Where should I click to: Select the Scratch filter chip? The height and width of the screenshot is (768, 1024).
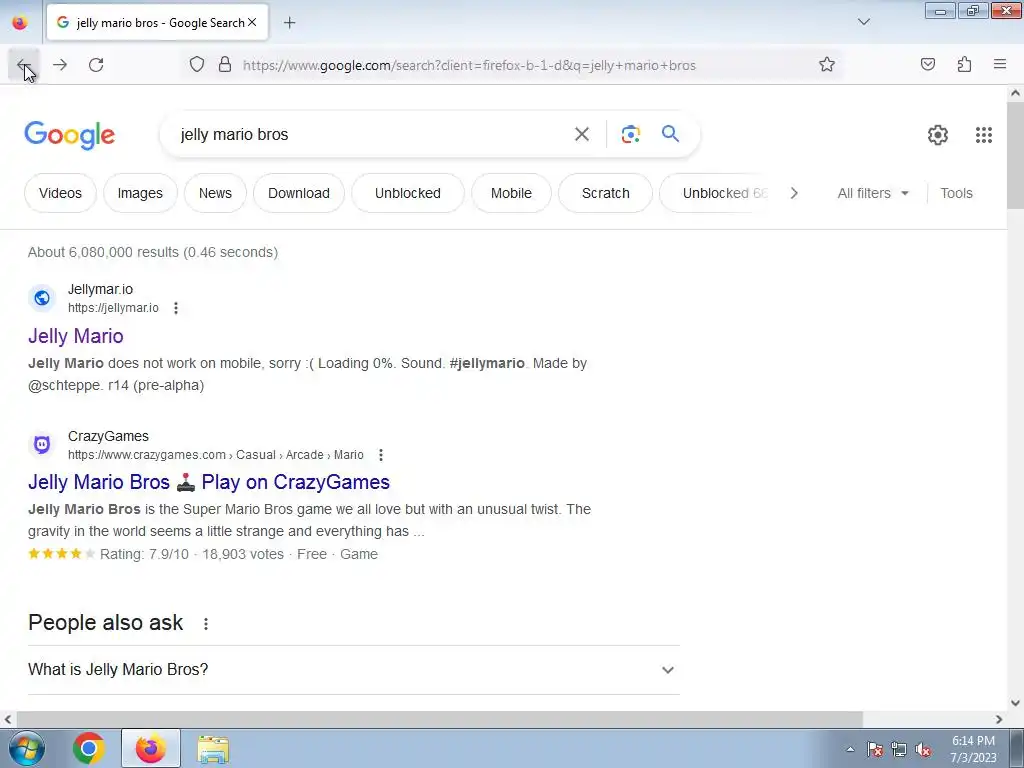click(605, 193)
